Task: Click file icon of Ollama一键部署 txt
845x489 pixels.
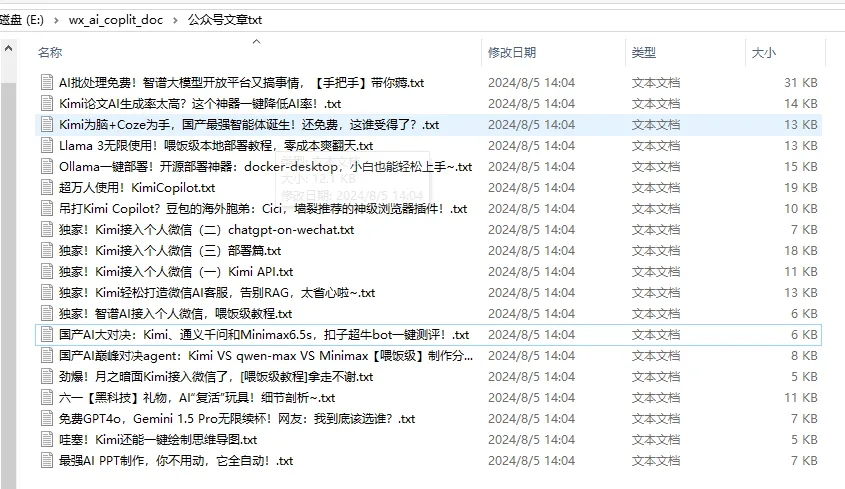Action: click(47, 167)
